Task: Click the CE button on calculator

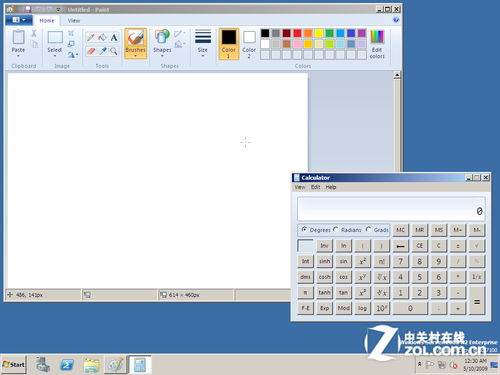Action: 419,246
